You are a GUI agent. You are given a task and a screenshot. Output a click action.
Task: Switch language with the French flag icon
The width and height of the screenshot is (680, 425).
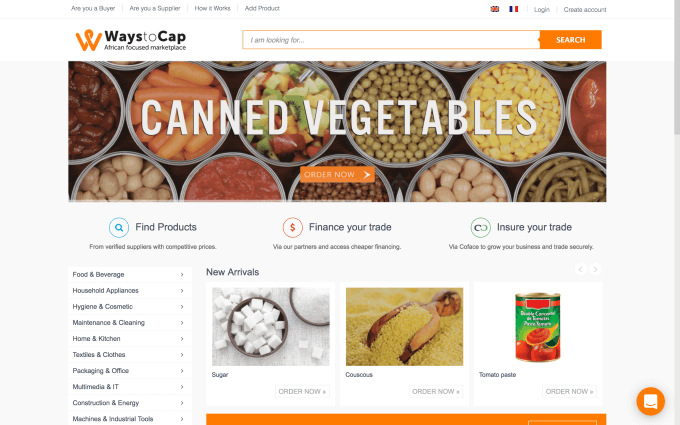[x=513, y=9]
